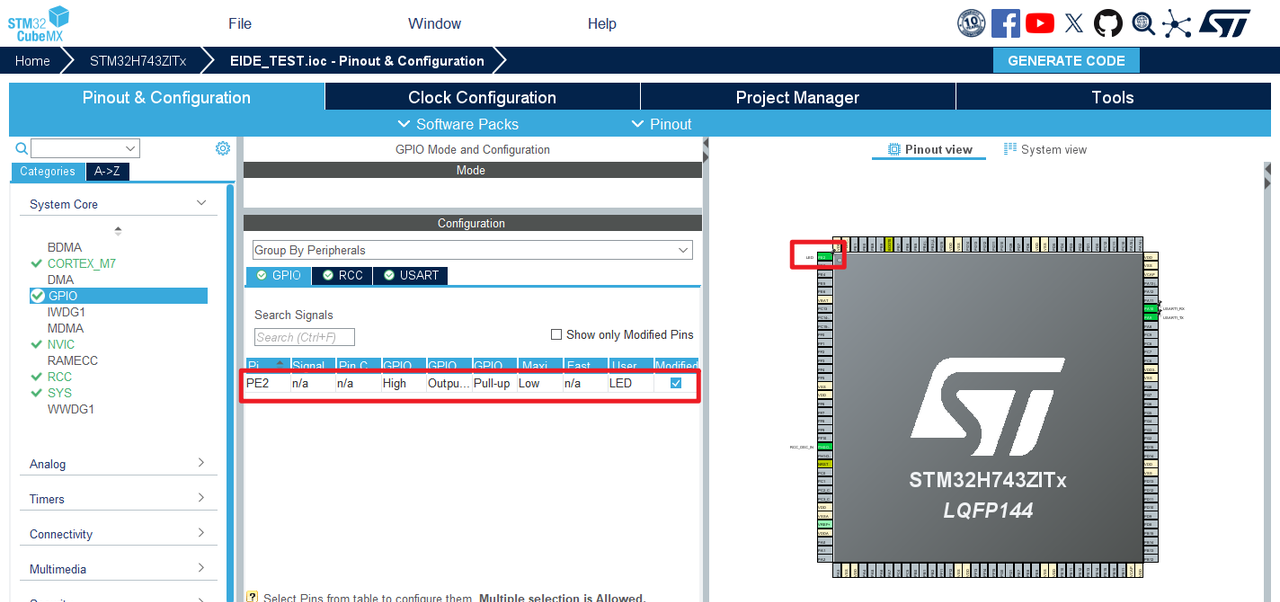The image size is (1280, 602).
Task: Switch to Tools tab
Action: [1113, 97]
